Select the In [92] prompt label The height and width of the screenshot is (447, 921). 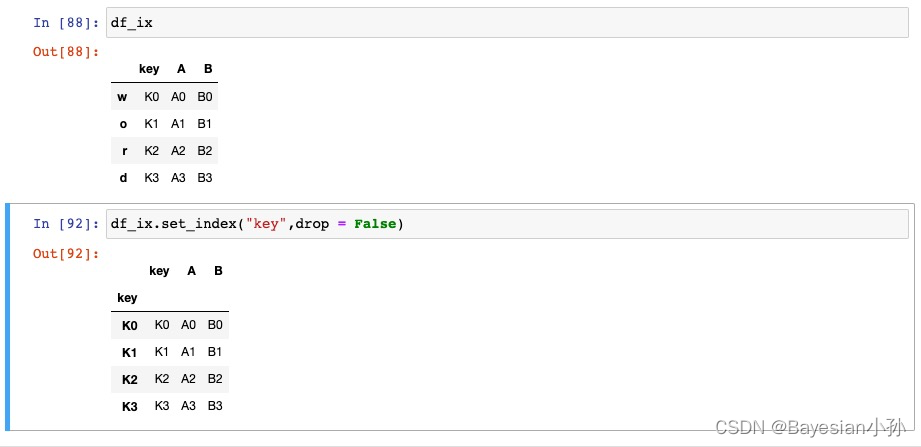[x=67, y=224]
